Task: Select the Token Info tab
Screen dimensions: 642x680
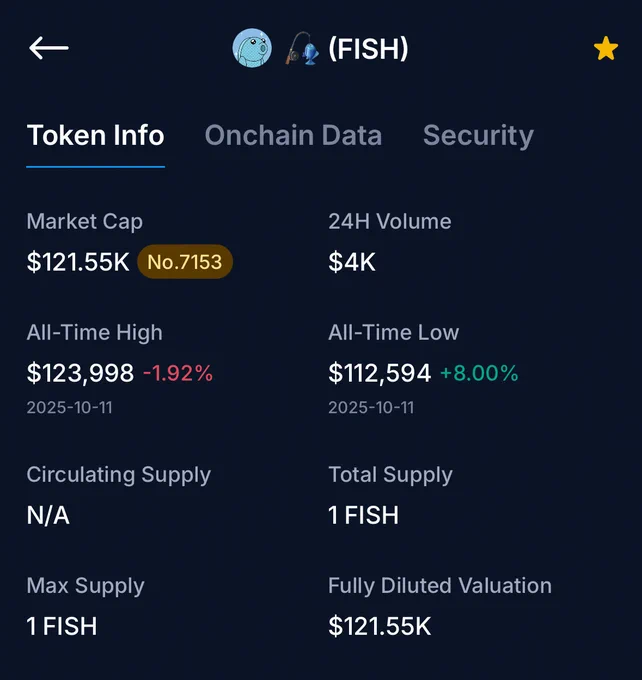Action: [x=95, y=135]
